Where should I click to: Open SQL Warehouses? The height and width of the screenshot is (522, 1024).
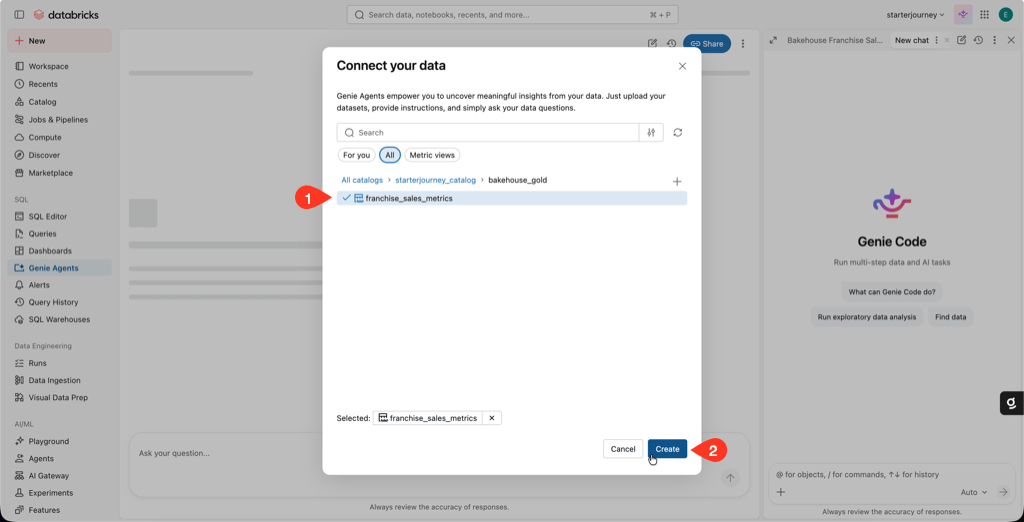pos(59,319)
